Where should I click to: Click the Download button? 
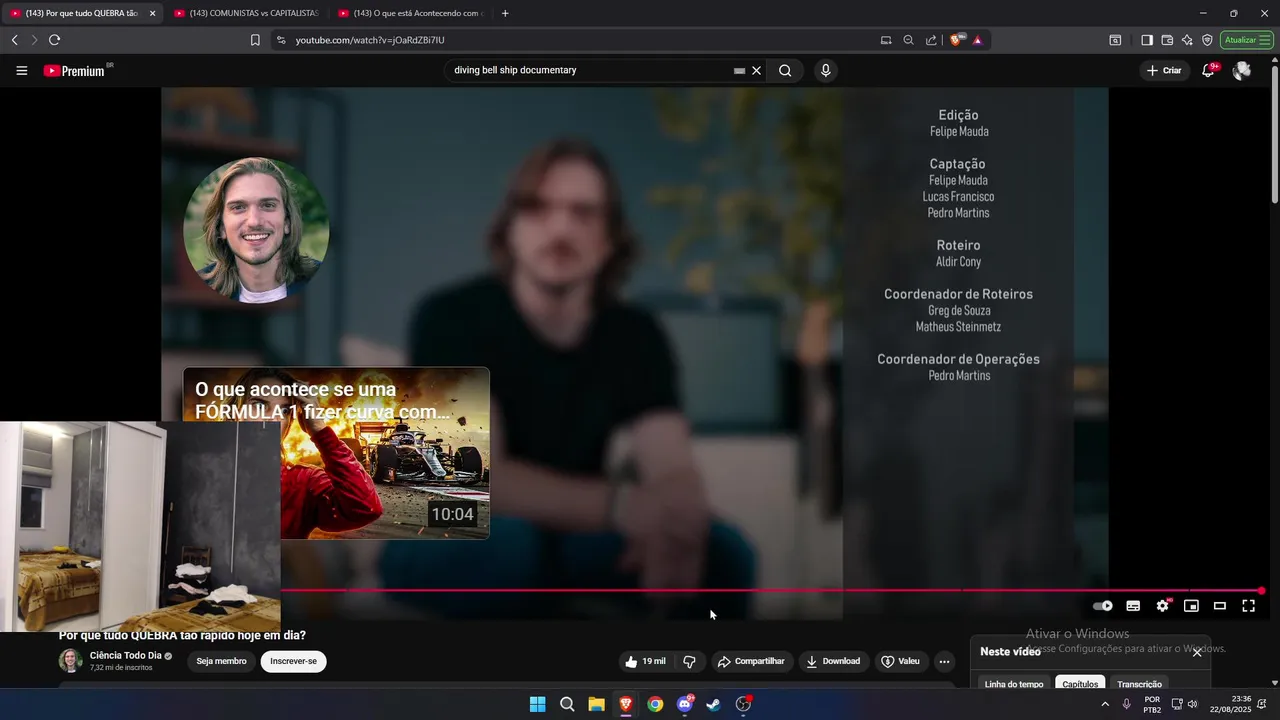(x=833, y=661)
